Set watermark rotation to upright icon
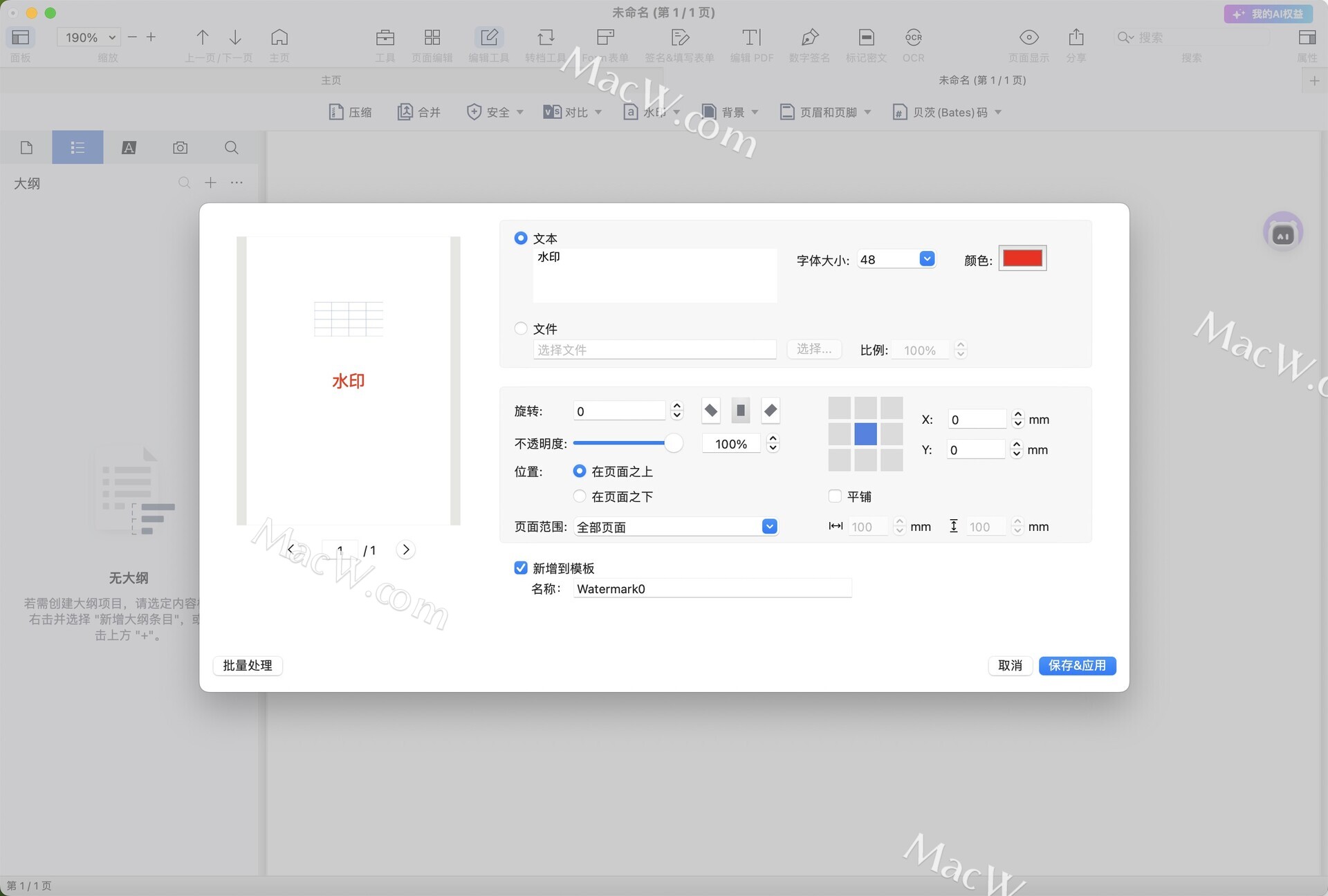 (740, 411)
